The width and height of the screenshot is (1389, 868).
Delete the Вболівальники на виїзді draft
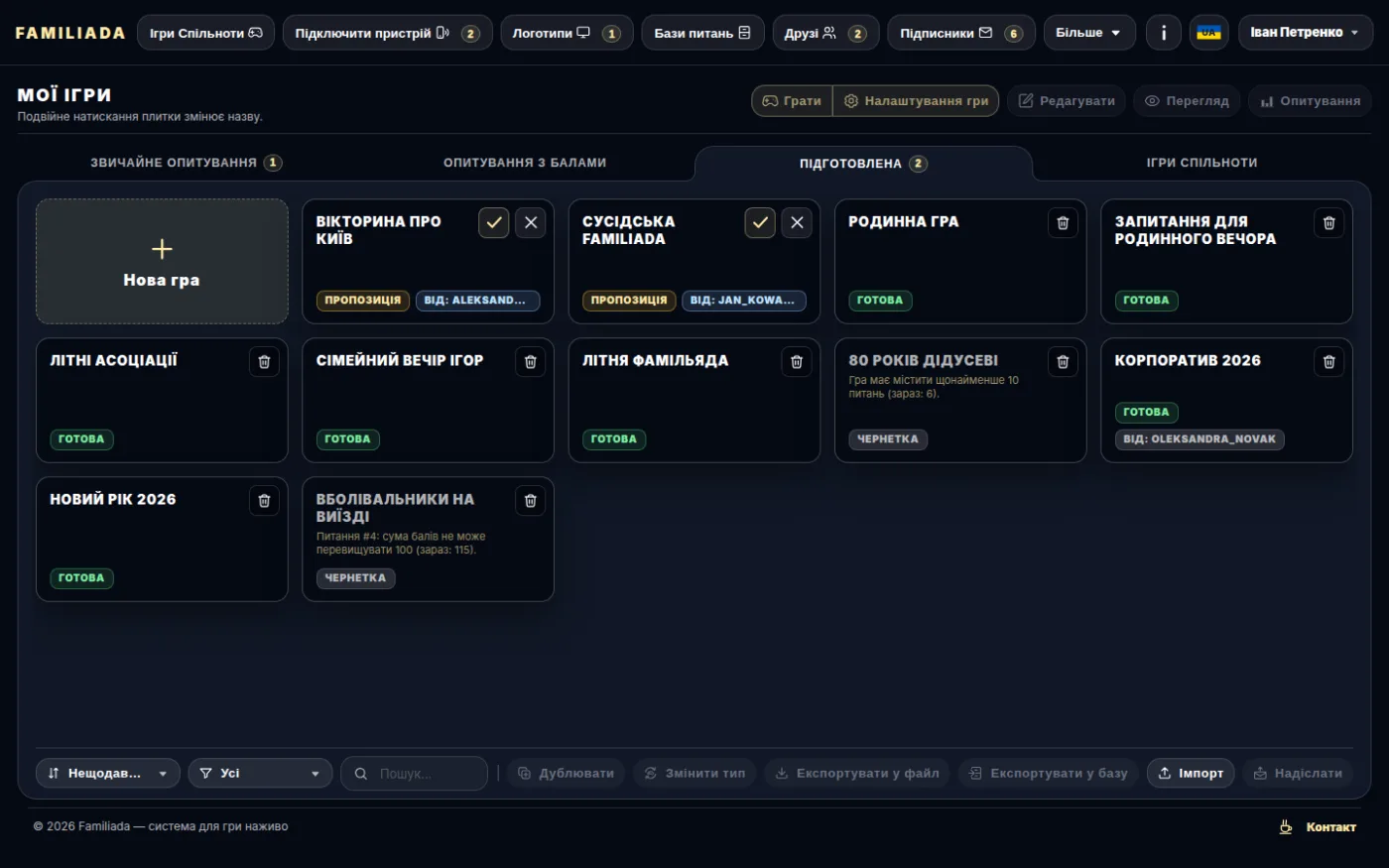click(531, 501)
